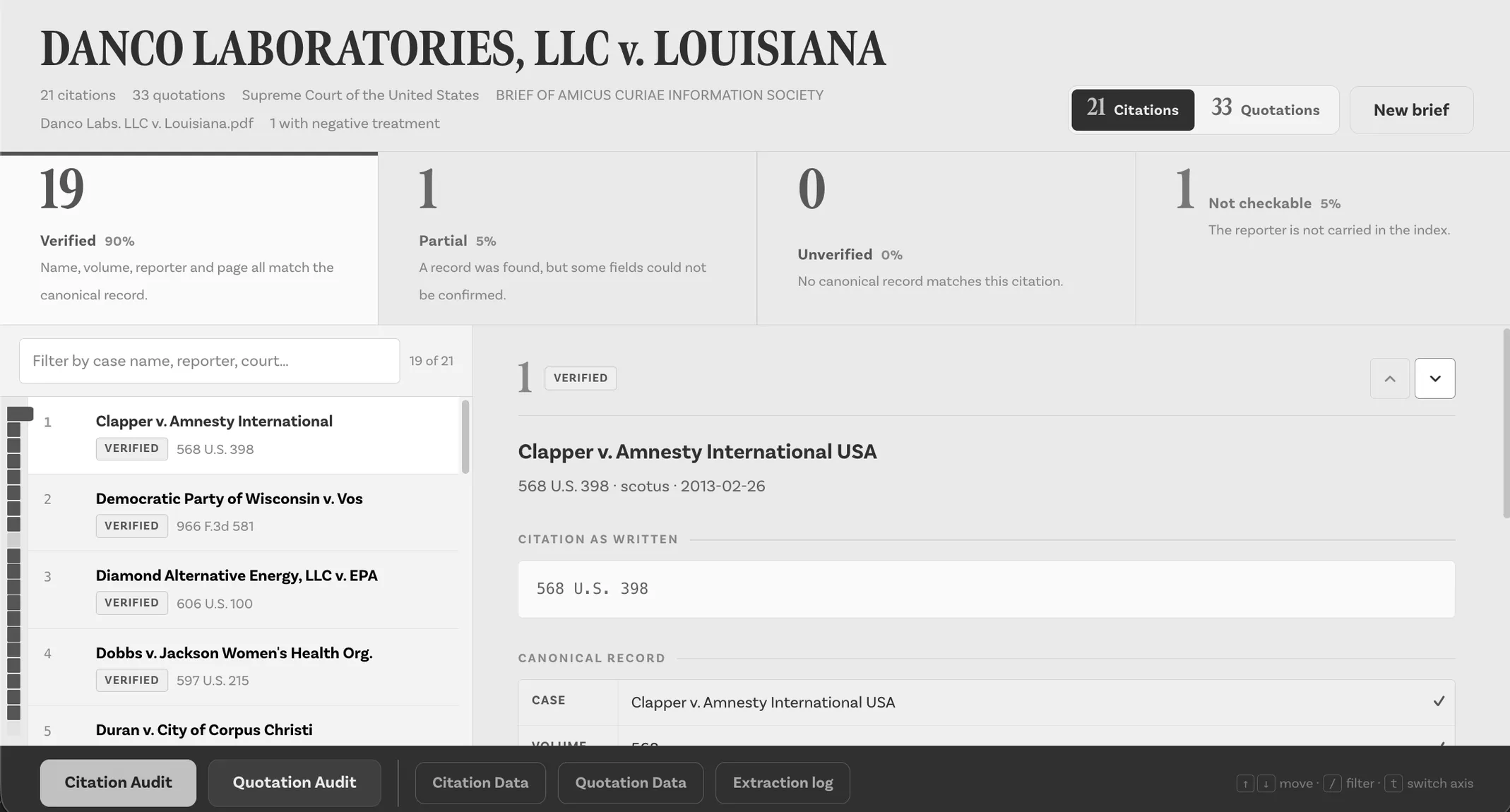The image size is (1510, 812).
Task: Open Clapper v. Amnesty International list row
Action: [244, 435]
